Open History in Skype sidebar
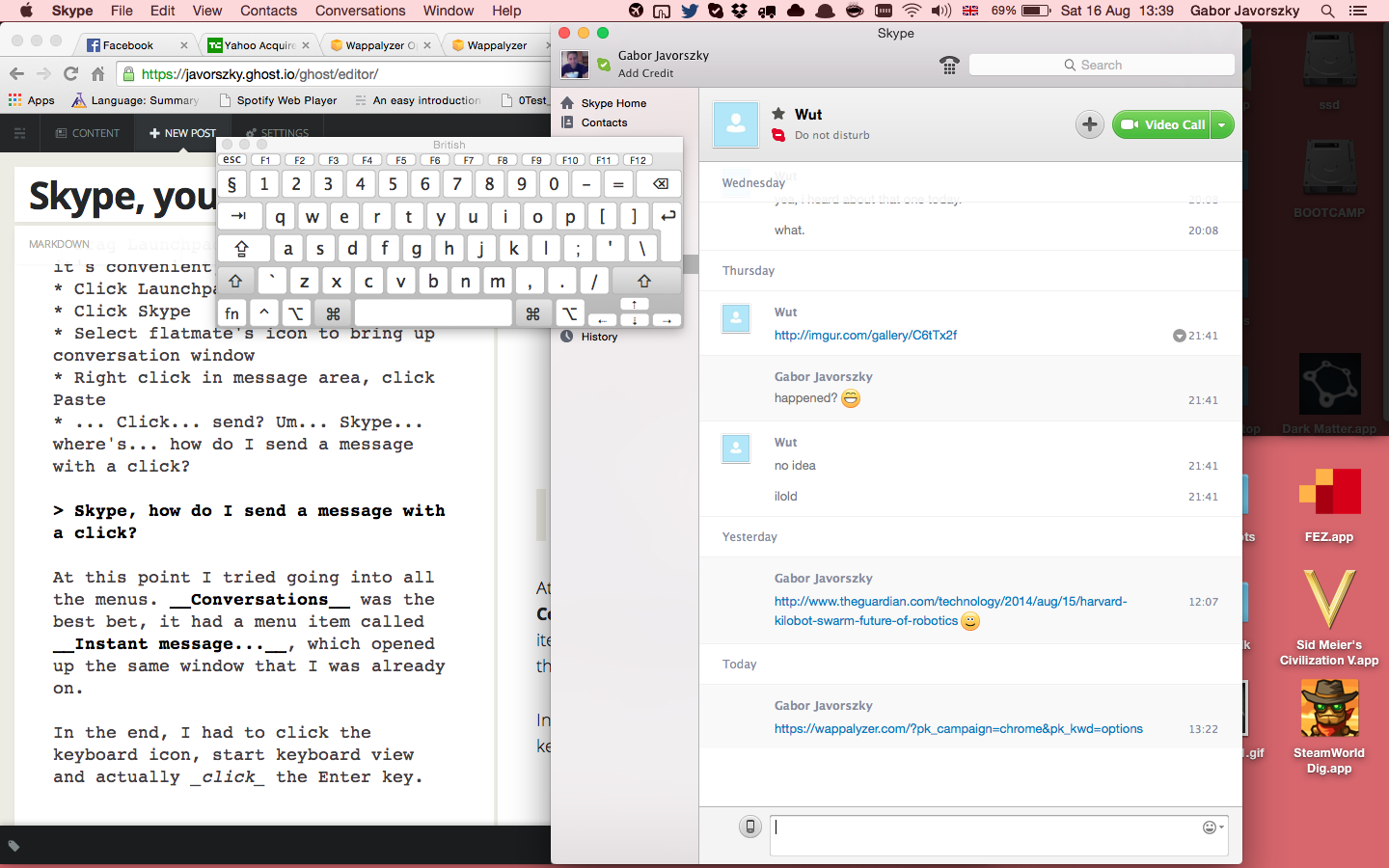This screenshot has width=1389, height=868. pyautogui.click(x=599, y=337)
